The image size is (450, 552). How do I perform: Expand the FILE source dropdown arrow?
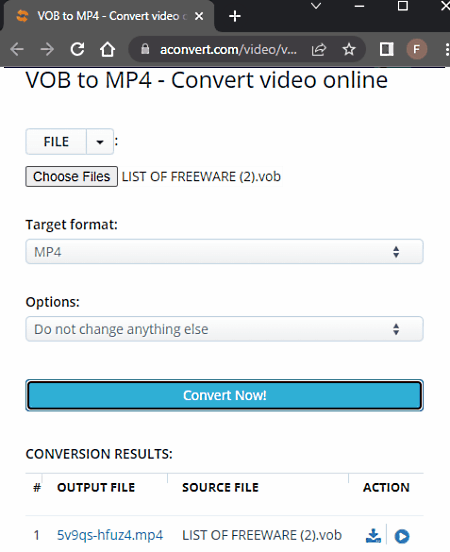pos(100,142)
